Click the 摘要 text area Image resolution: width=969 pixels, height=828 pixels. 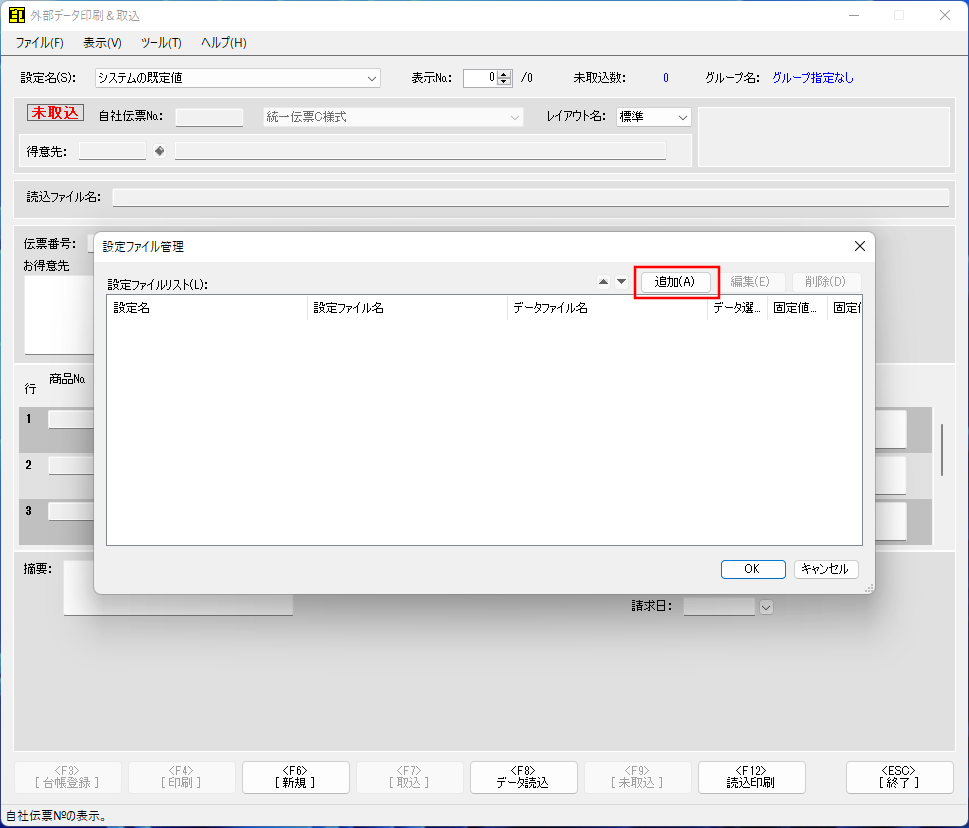pos(178,587)
